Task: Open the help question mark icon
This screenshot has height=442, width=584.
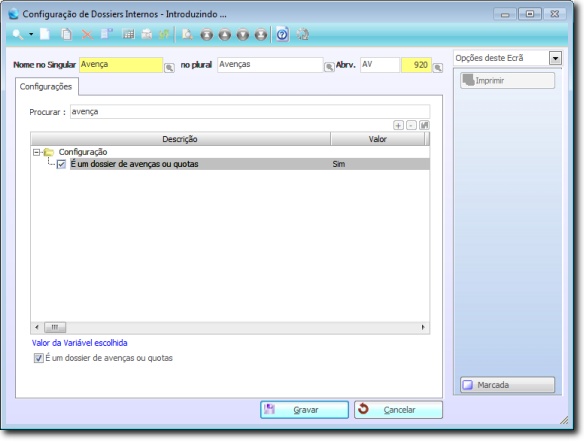Action: pyautogui.click(x=282, y=34)
